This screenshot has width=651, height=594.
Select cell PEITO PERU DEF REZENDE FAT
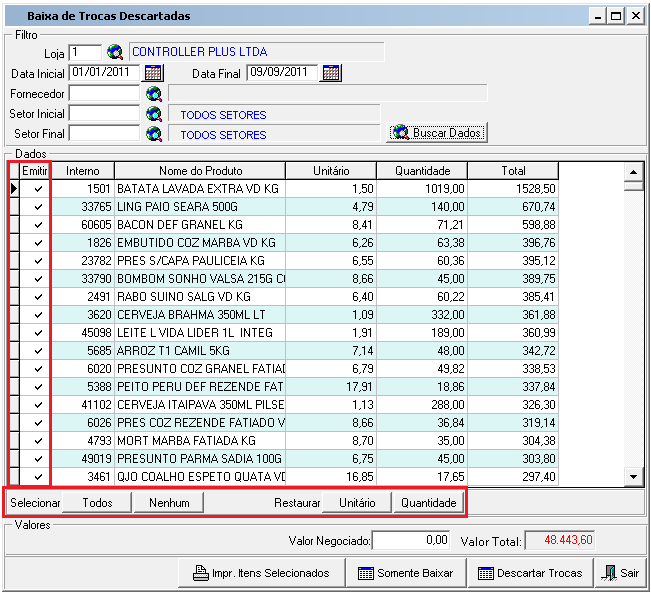click(200, 386)
